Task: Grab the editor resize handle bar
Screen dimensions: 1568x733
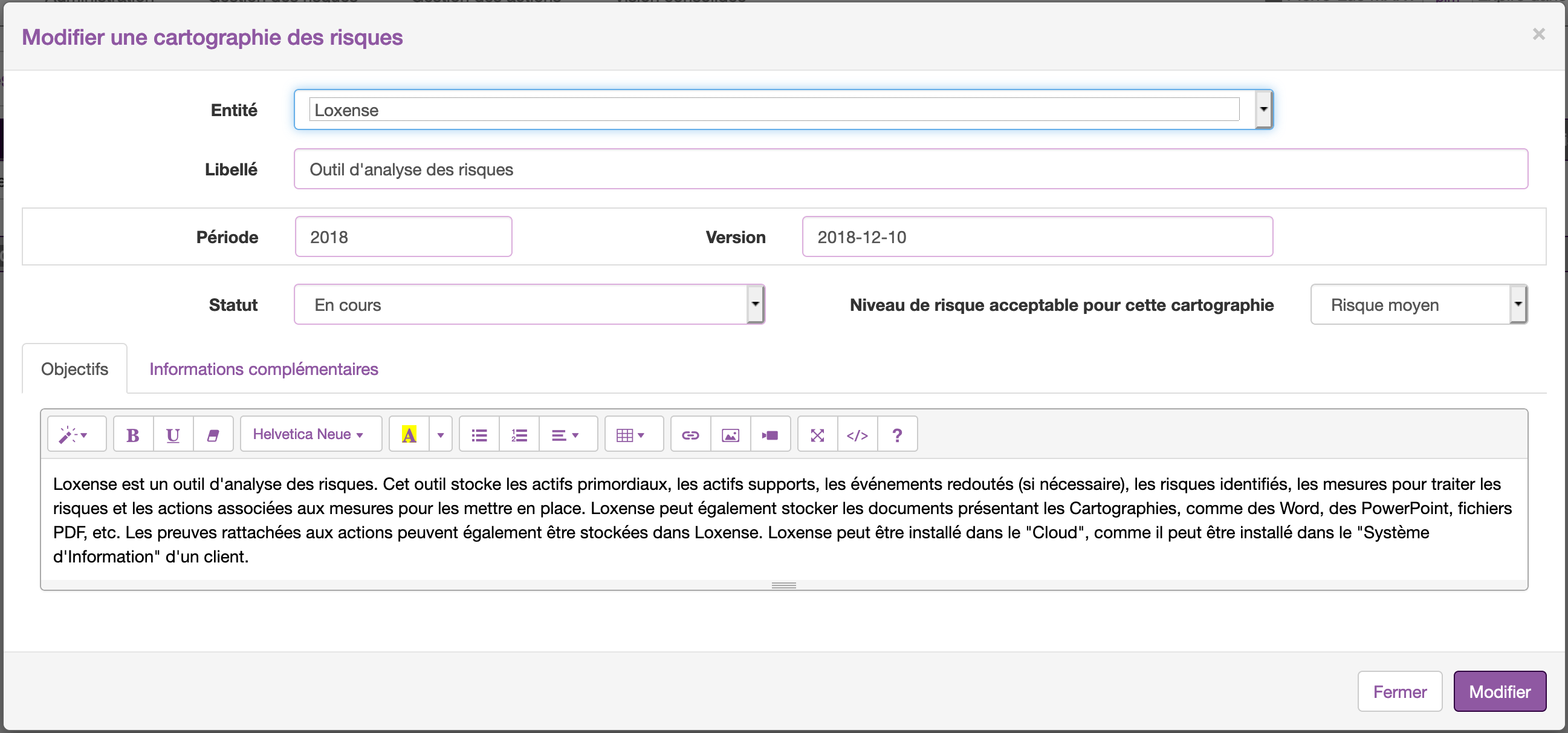Action: pyautogui.click(x=784, y=585)
